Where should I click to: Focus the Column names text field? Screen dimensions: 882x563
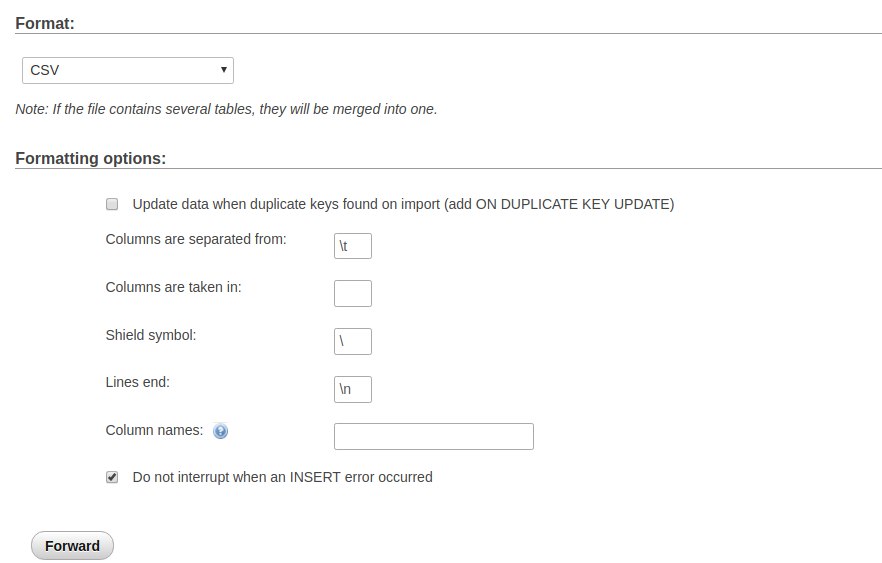(x=433, y=437)
